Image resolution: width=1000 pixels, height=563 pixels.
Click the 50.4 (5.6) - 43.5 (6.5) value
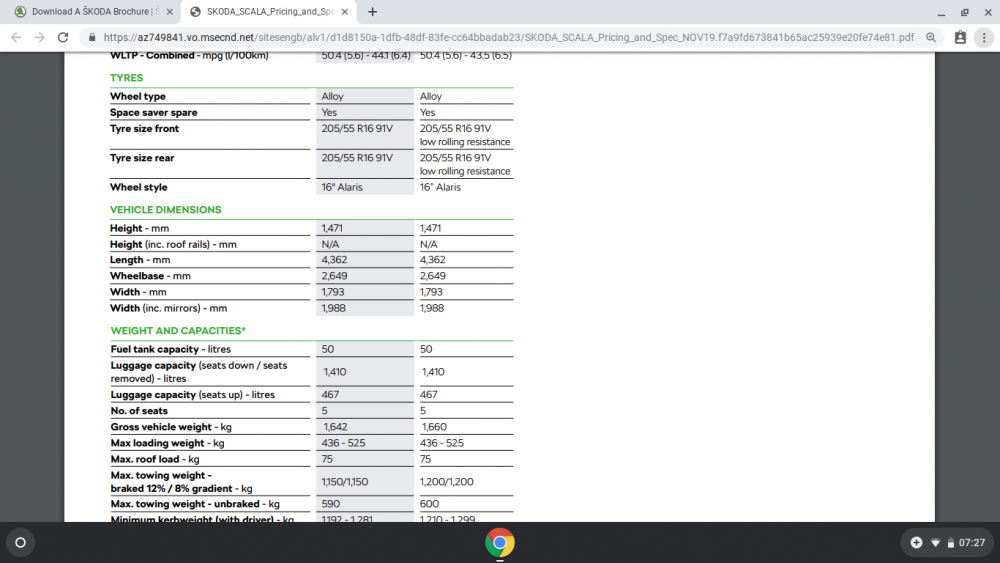click(466, 55)
